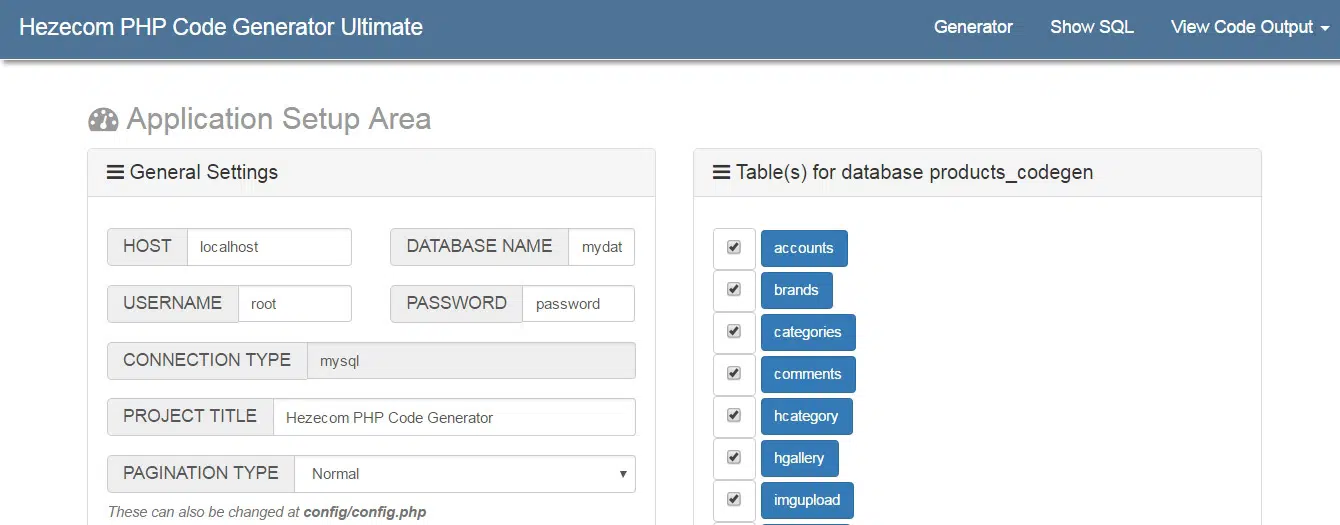1340x525 pixels.
Task: Click the accounts table button
Action: point(803,248)
